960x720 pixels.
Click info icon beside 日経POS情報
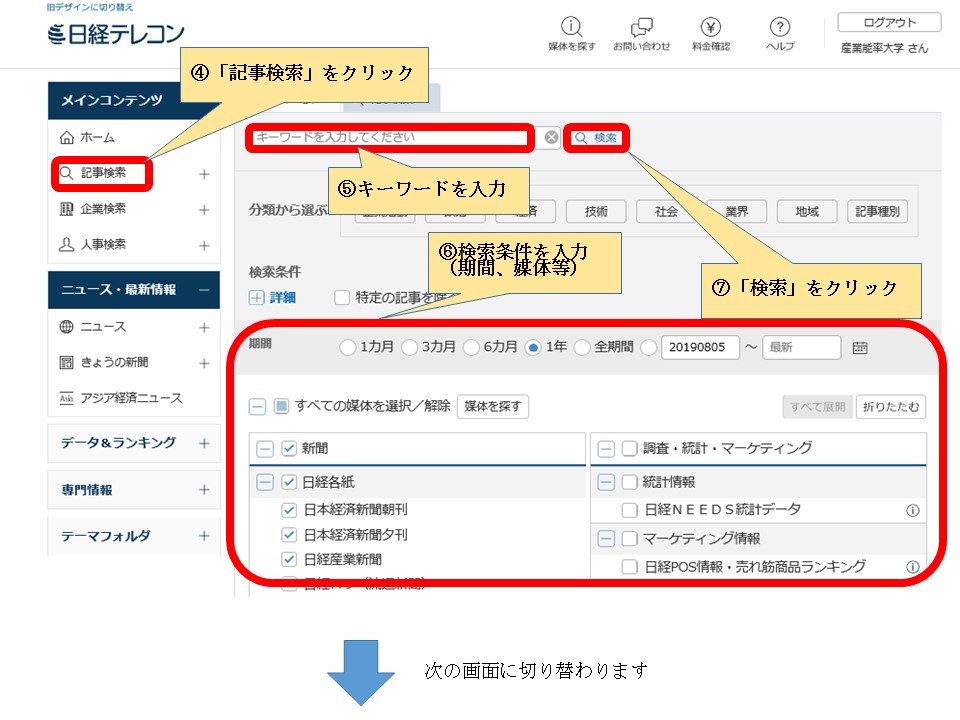912,567
